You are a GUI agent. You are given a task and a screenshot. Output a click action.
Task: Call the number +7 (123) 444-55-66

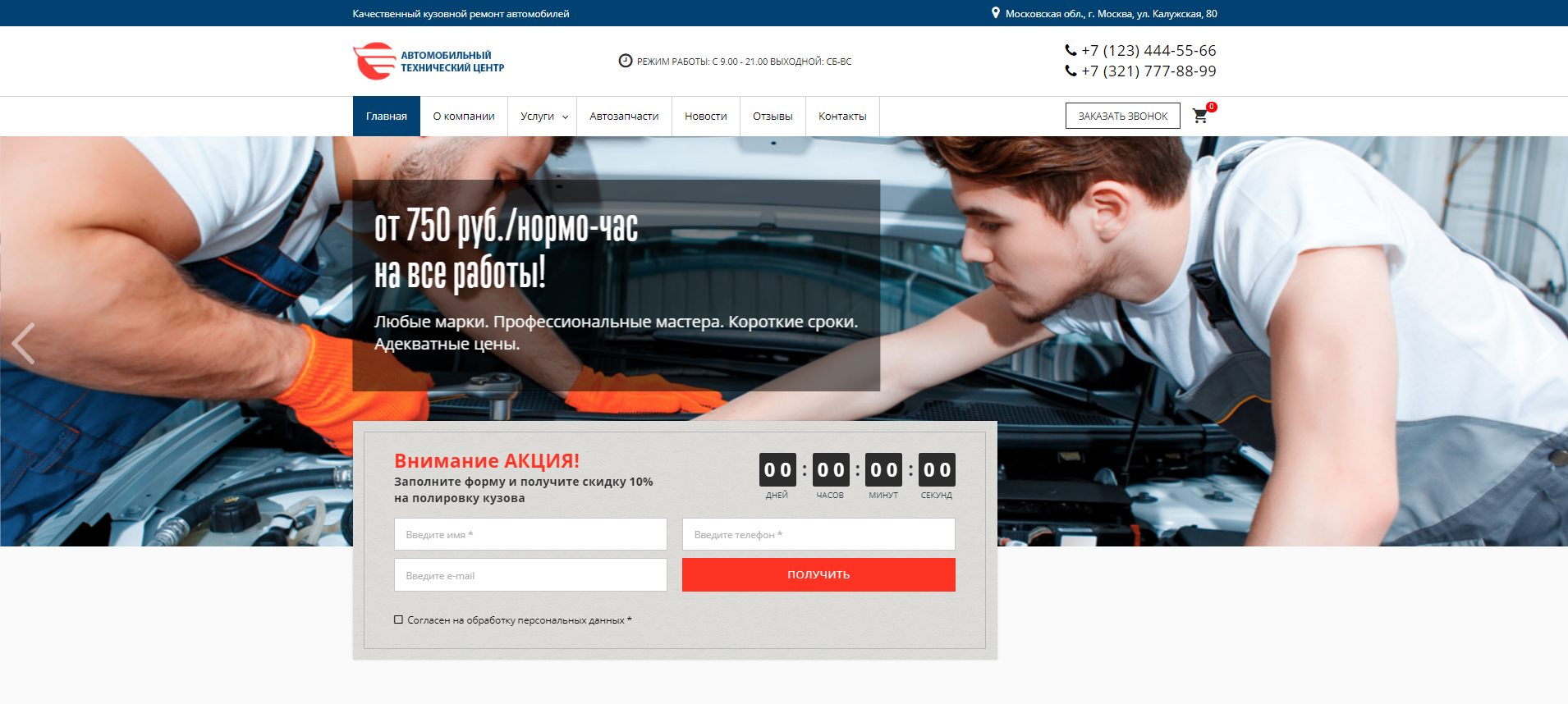pos(1148,50)
